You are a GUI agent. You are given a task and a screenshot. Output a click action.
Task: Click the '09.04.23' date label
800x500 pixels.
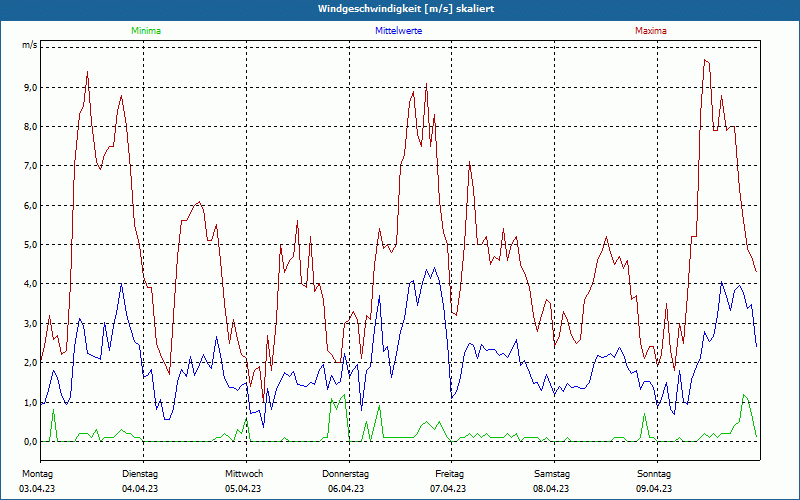pos(654,489)
